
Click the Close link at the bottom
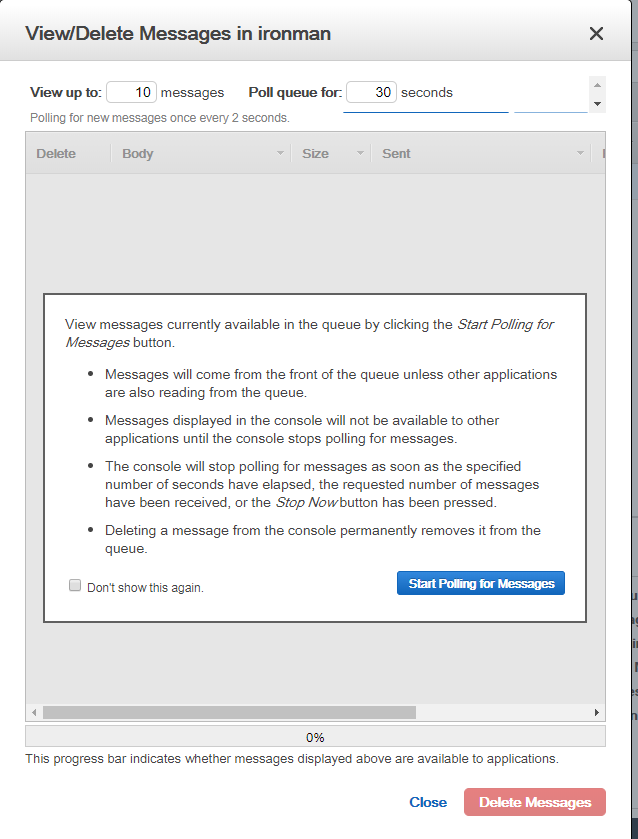tap(428, 802)
